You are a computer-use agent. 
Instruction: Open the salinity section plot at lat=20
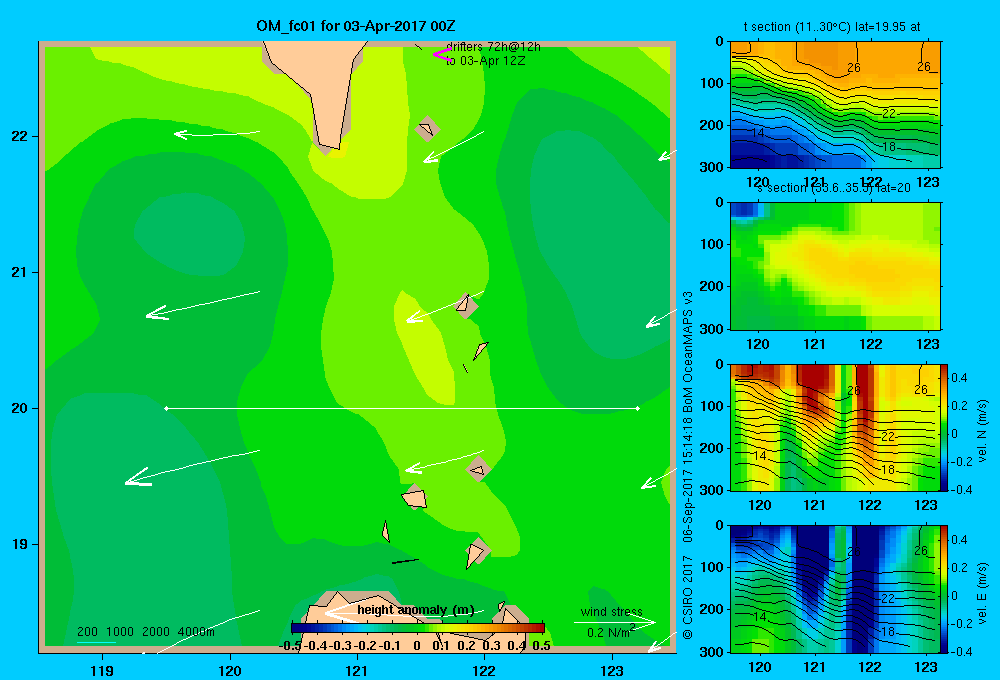click(x=835, y=266)
